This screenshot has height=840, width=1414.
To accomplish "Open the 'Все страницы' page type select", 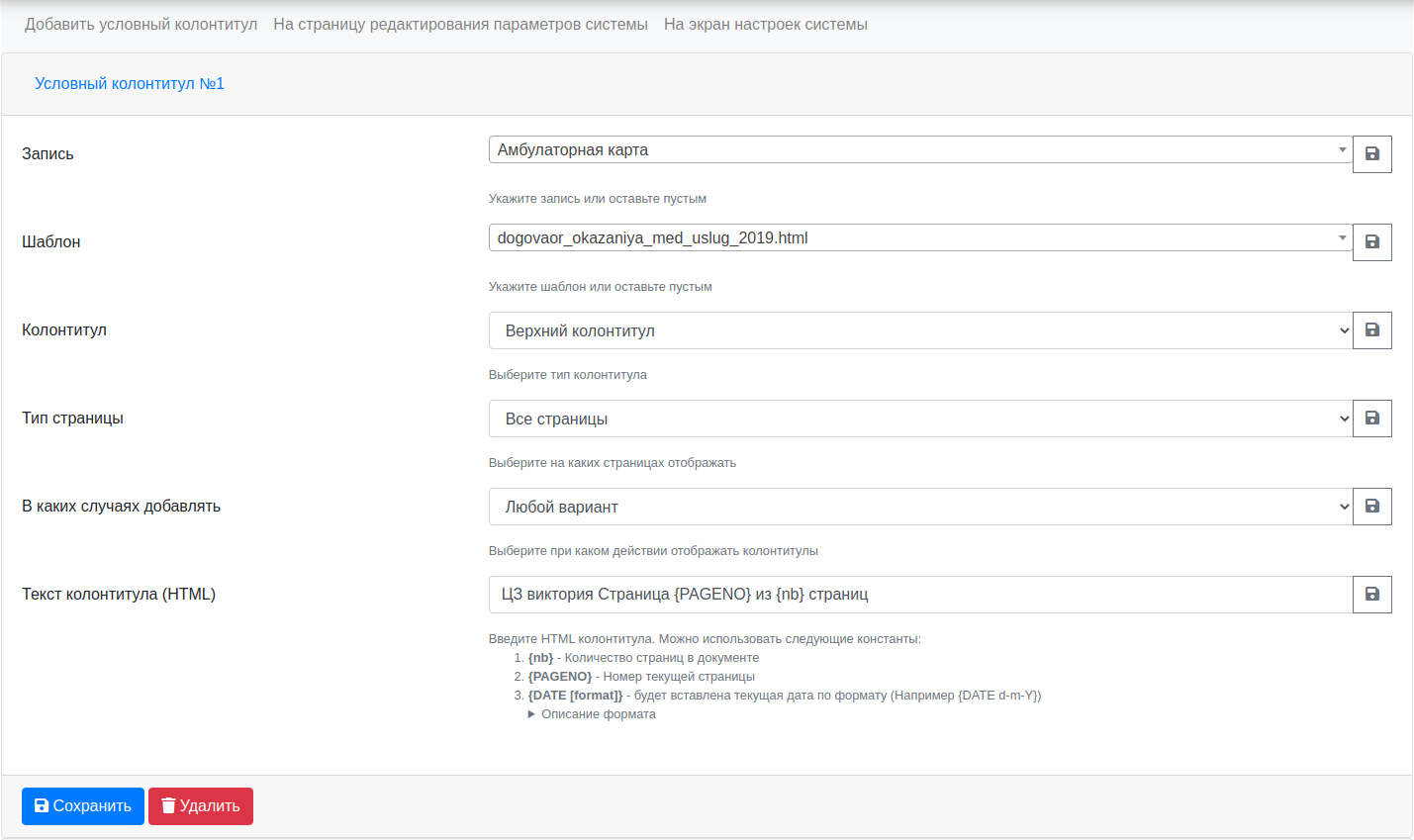I will pos(919,419).
